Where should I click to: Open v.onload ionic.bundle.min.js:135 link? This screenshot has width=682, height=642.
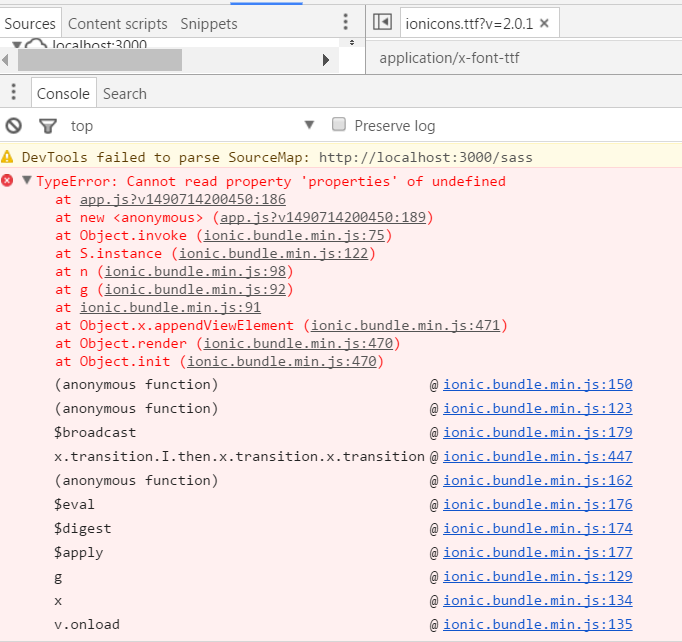tap(538, 624)
